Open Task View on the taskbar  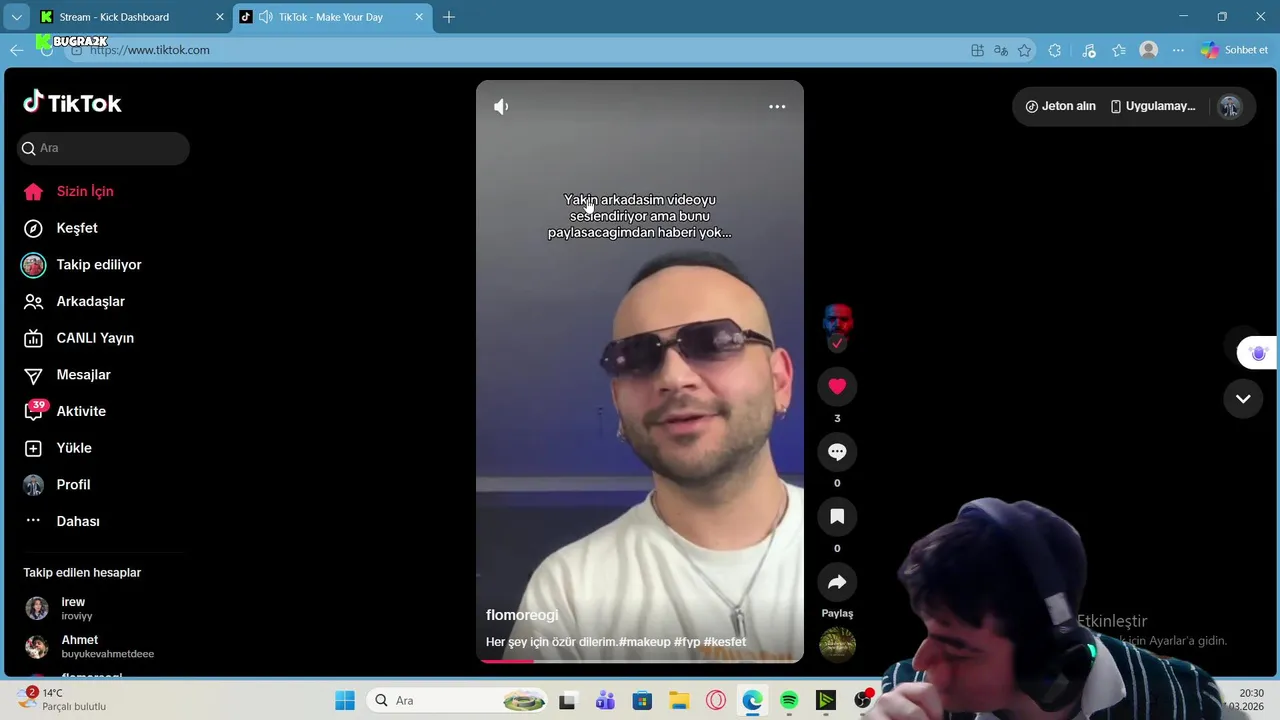click(568, 700)
